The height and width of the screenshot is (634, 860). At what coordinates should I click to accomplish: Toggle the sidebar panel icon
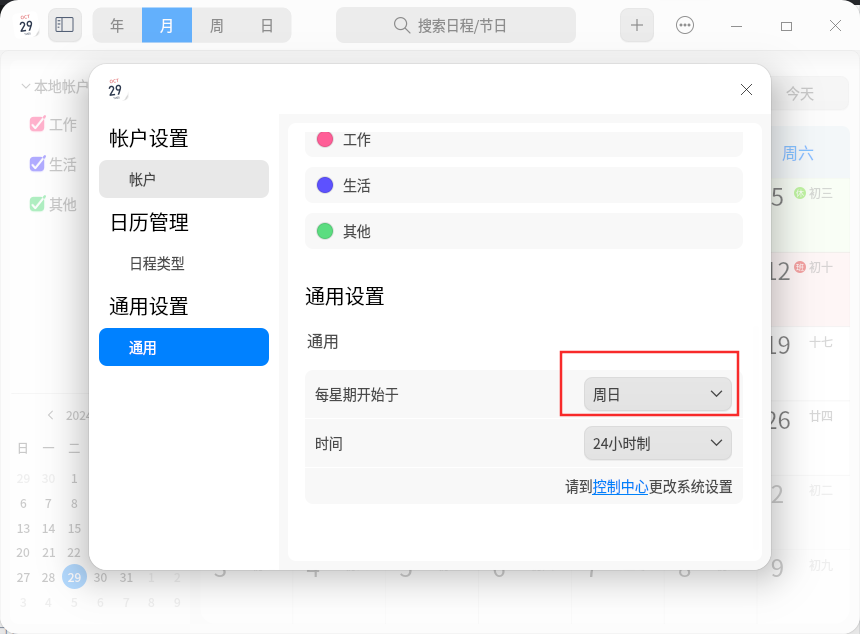(x=65, y=25)
